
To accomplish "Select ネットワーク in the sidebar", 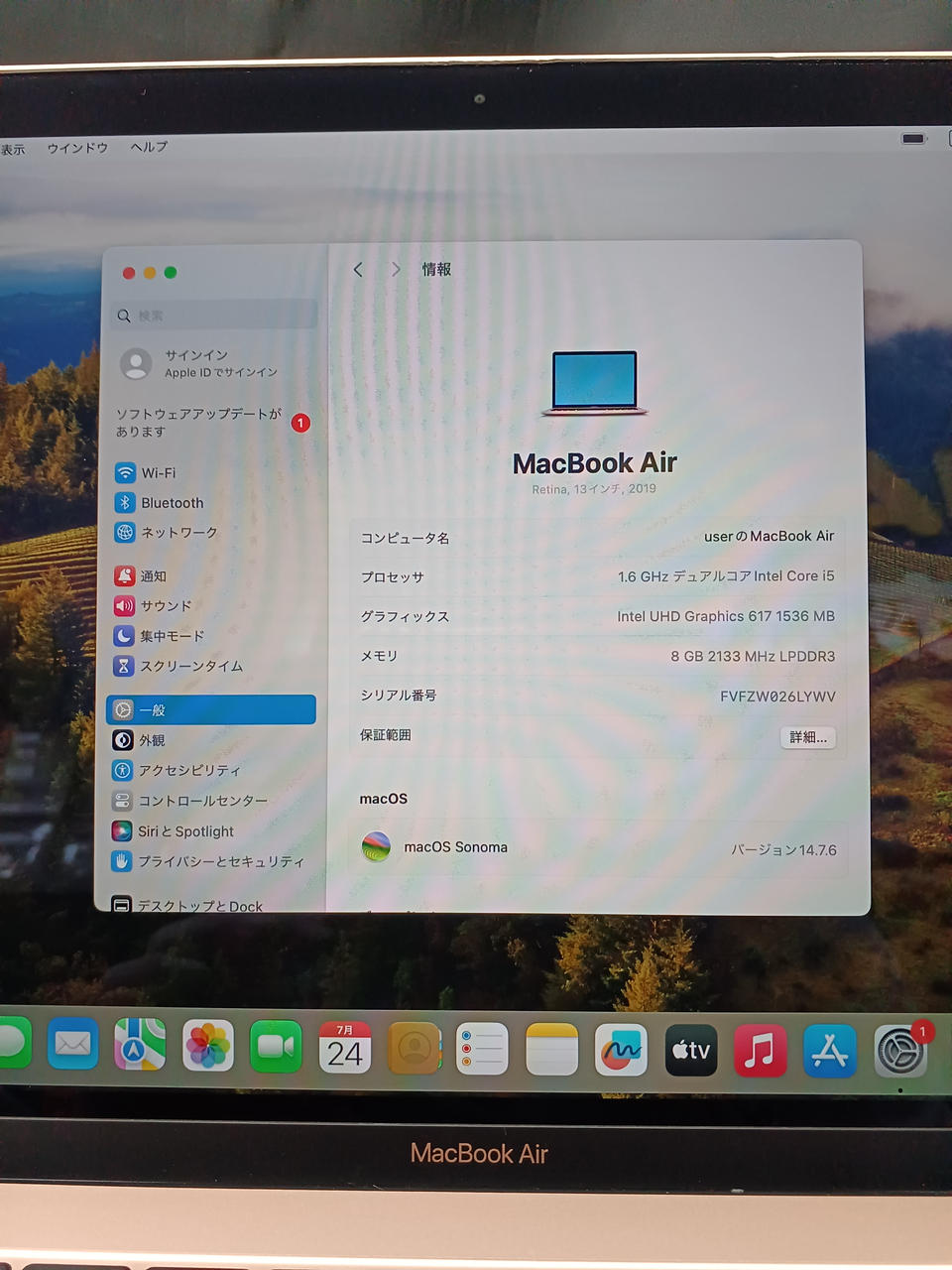I will tap(178, 533).
